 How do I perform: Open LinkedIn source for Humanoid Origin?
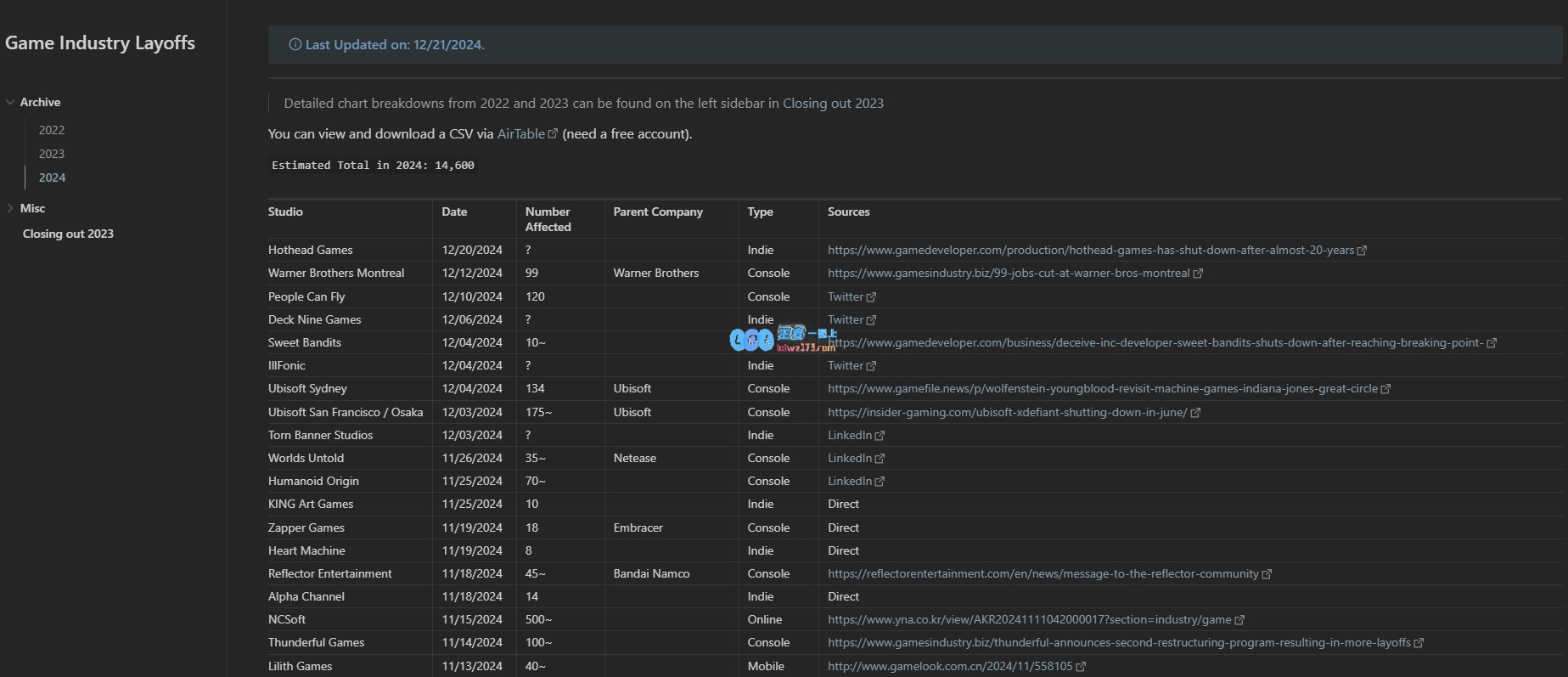click(x=850, y=481)
